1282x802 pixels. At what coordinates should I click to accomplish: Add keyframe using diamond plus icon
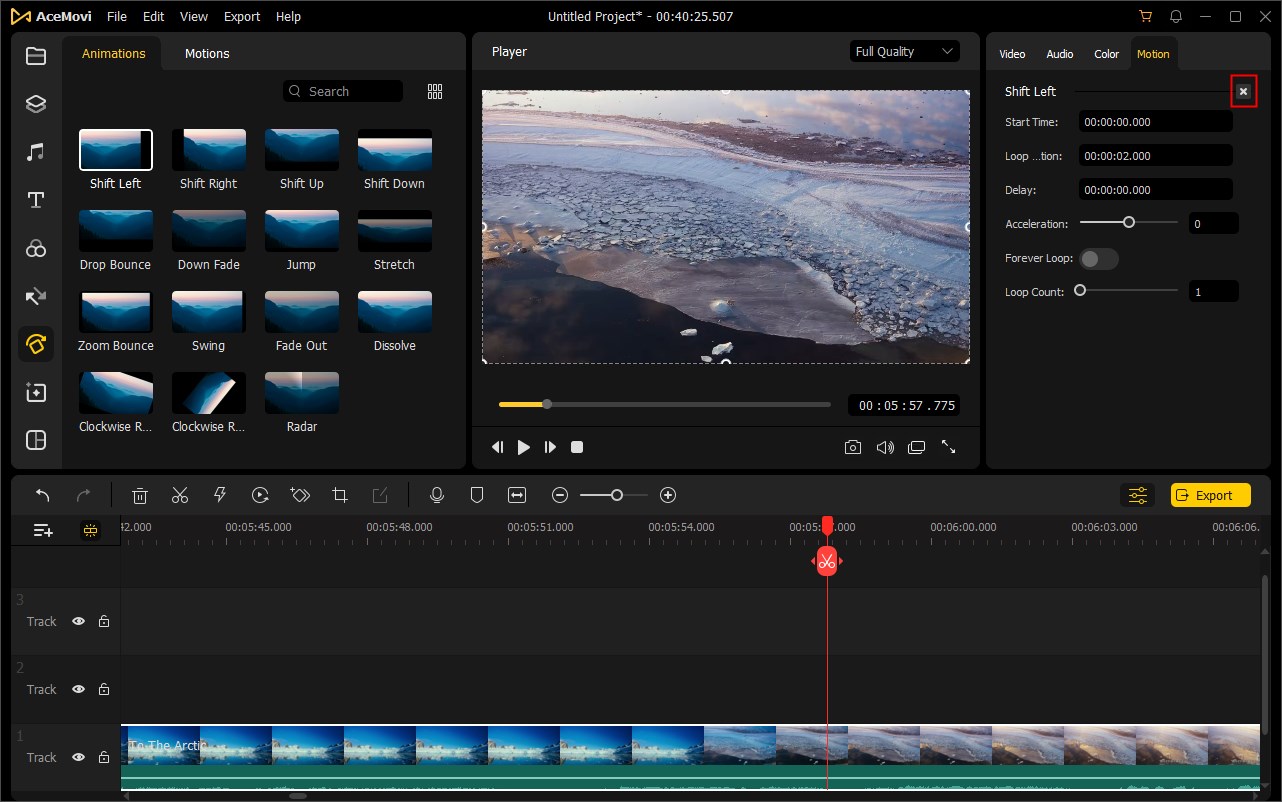[x=300, y=495]
